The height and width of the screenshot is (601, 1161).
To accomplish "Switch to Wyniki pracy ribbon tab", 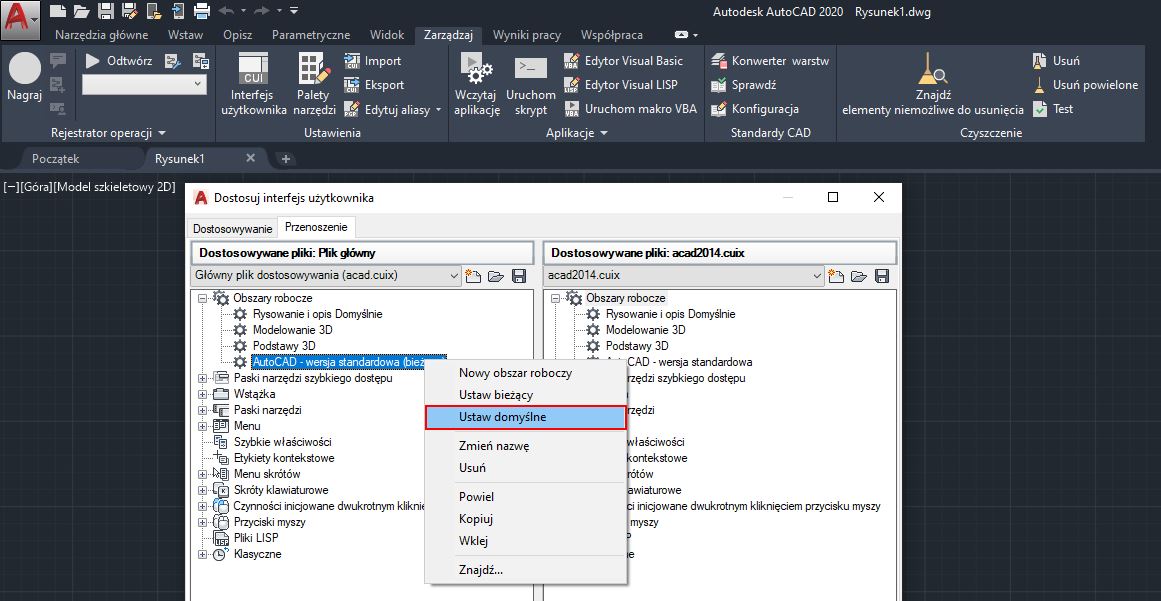I will pyautogui.click(x=526, y=35).
